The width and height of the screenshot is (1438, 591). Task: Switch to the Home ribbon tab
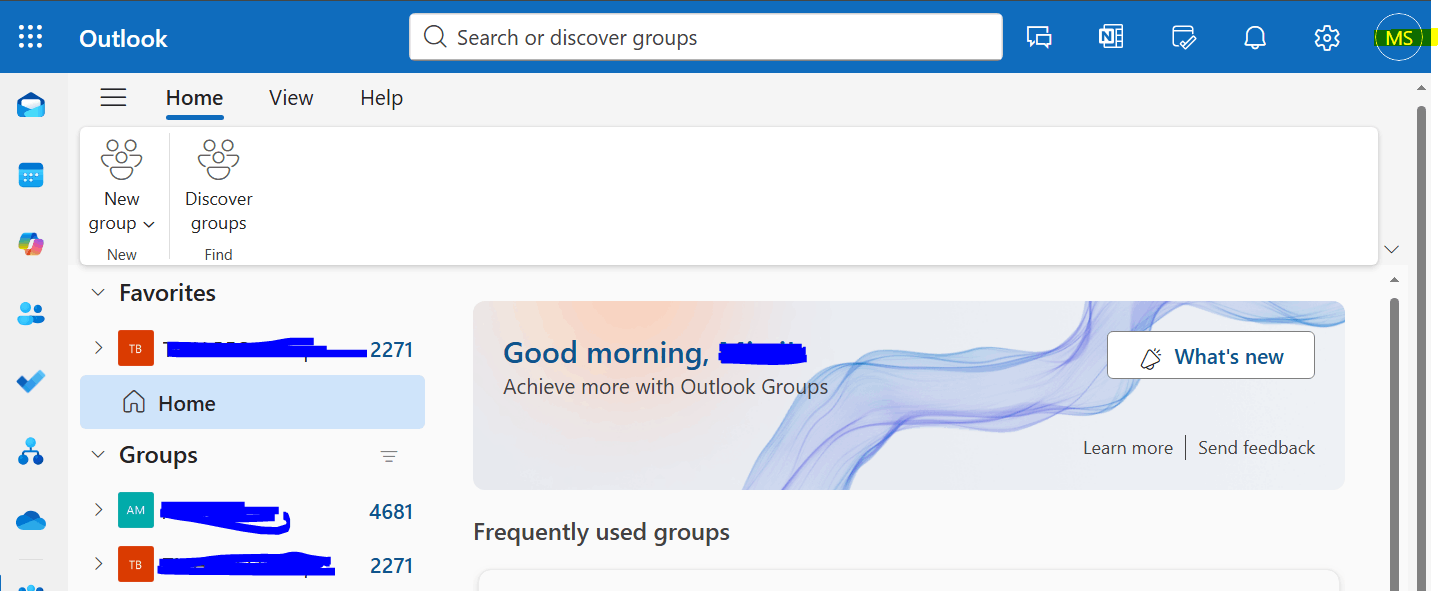pos(194,98)
